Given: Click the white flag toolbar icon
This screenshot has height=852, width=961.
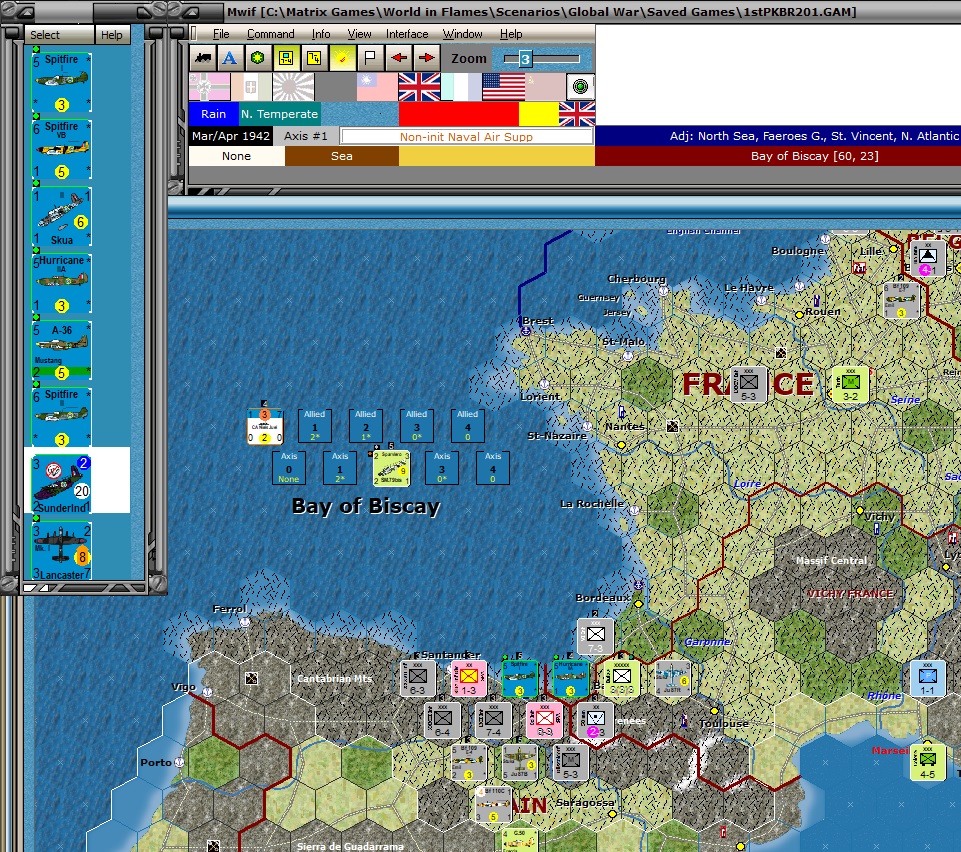Looking at the screenshot, I should coord(370,58).
